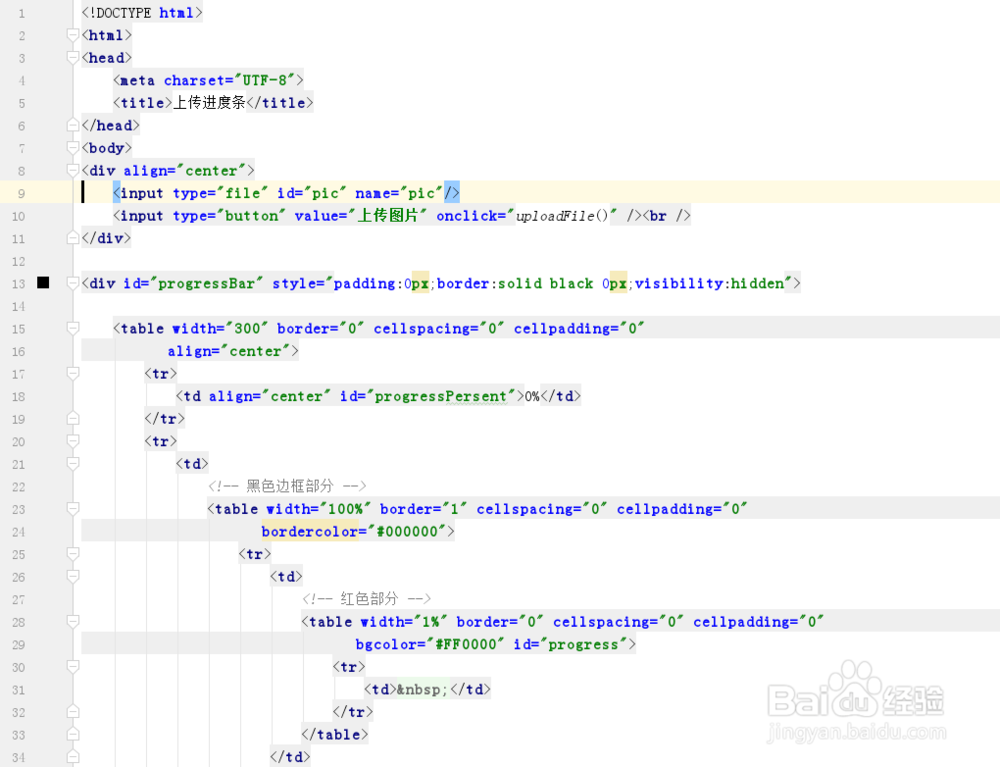Click the 0% text in the progress cell
1000x767 pixels.
(533, 397)
